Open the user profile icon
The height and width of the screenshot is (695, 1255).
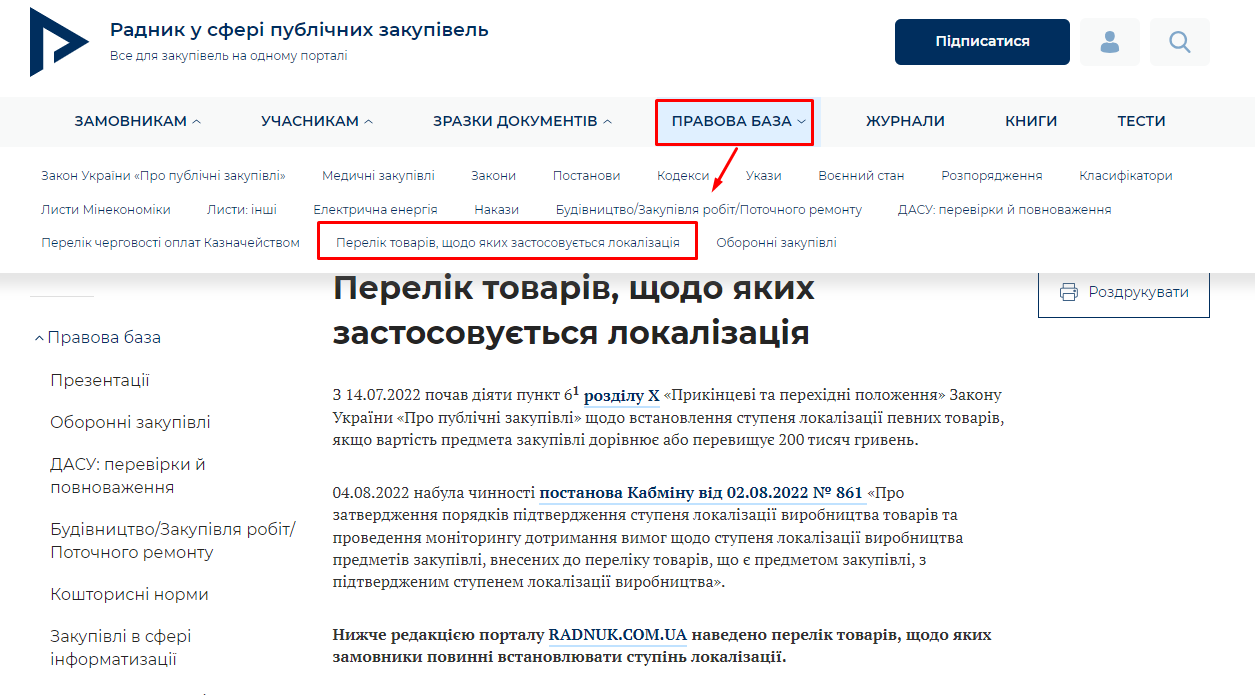[x=1109, y=42]
